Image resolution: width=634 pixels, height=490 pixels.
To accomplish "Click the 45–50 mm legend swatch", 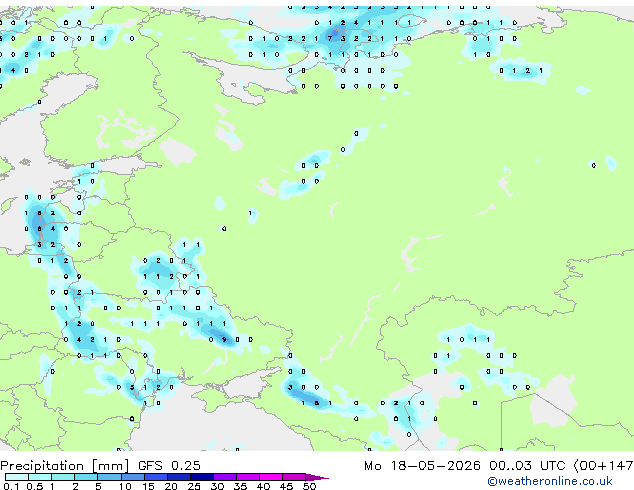I will pos(294,477).
